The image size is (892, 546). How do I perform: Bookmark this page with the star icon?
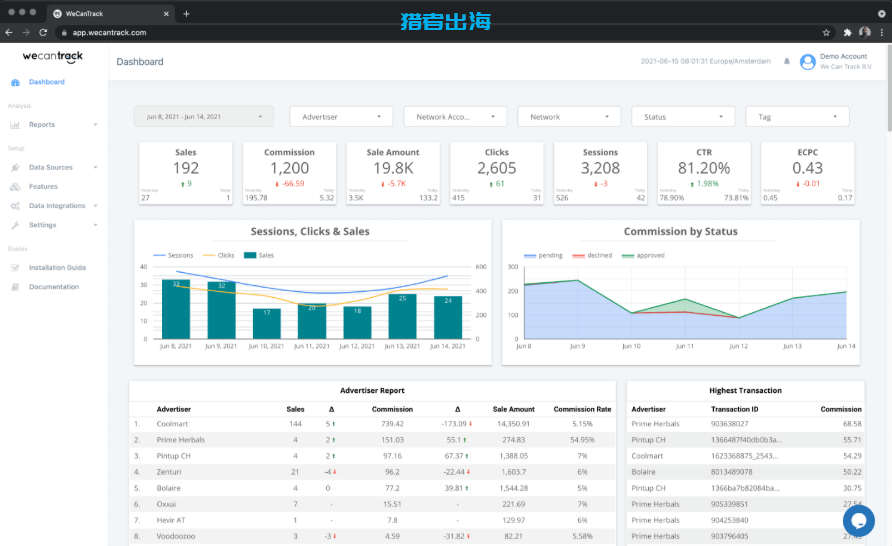tap(826, 32)
